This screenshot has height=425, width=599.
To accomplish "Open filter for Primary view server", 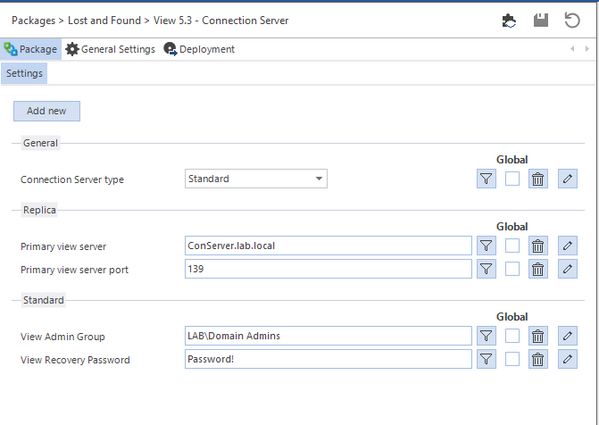I will point(486,246).
